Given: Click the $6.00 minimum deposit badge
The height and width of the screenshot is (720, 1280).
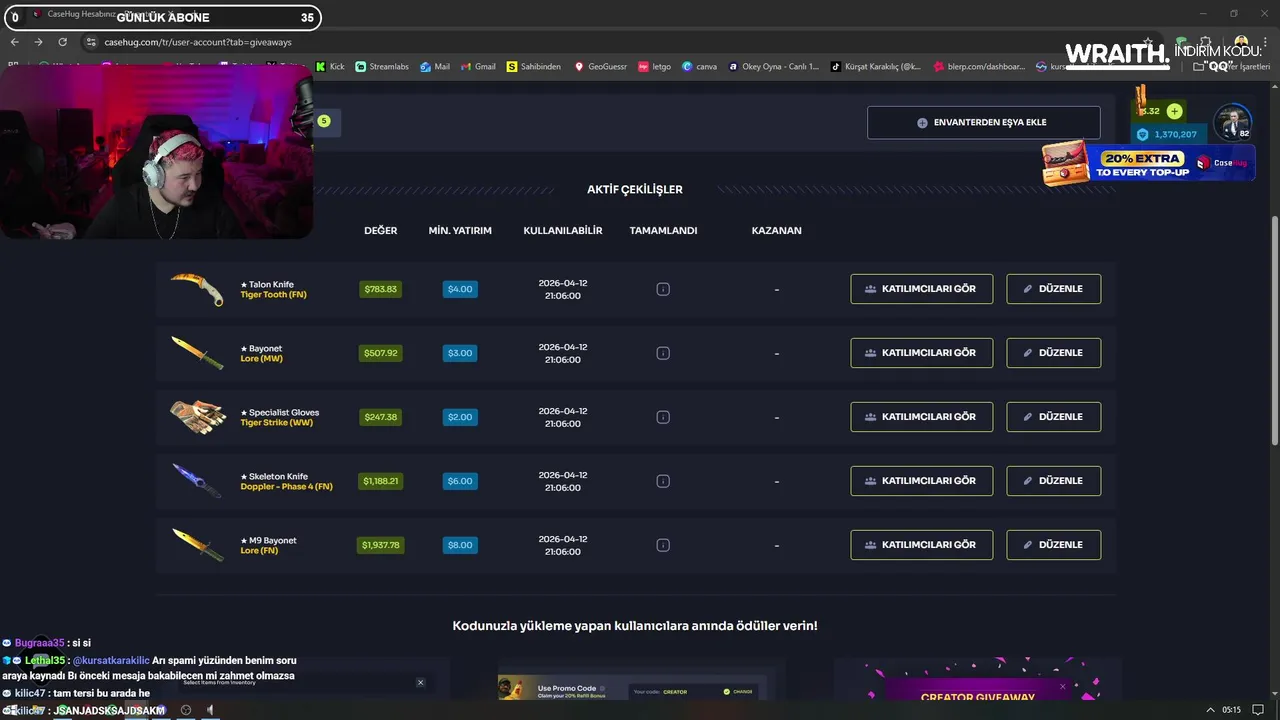Looking at the screenshot, I should tap(460, 481).
